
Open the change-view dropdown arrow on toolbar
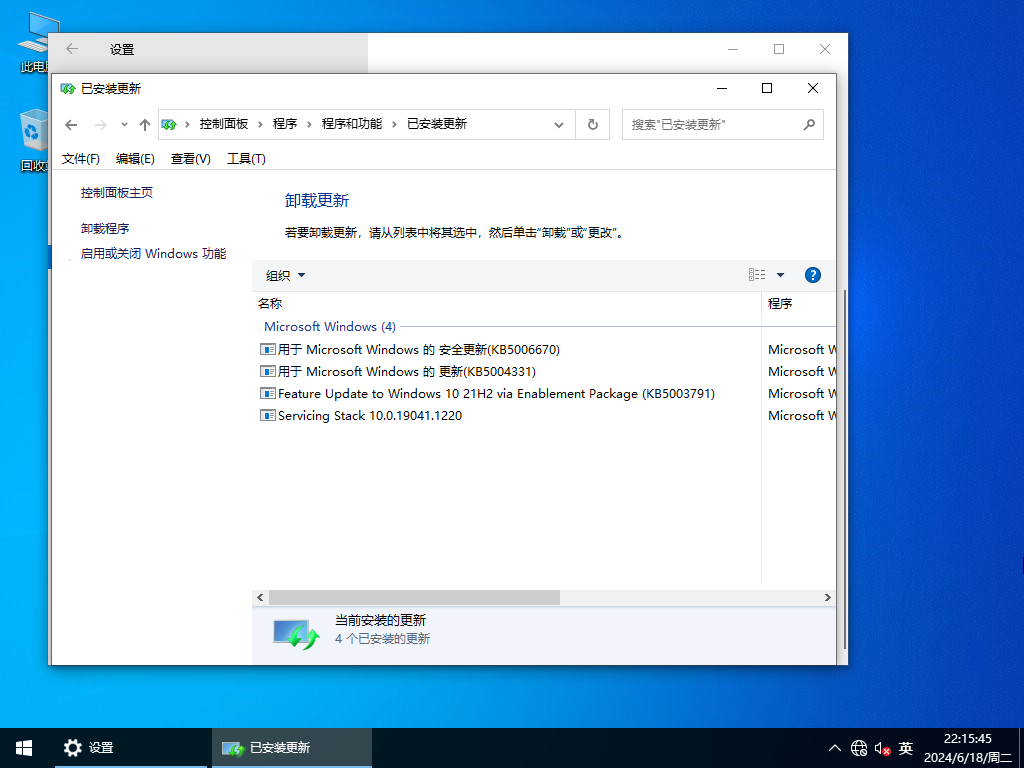(780, 275)
